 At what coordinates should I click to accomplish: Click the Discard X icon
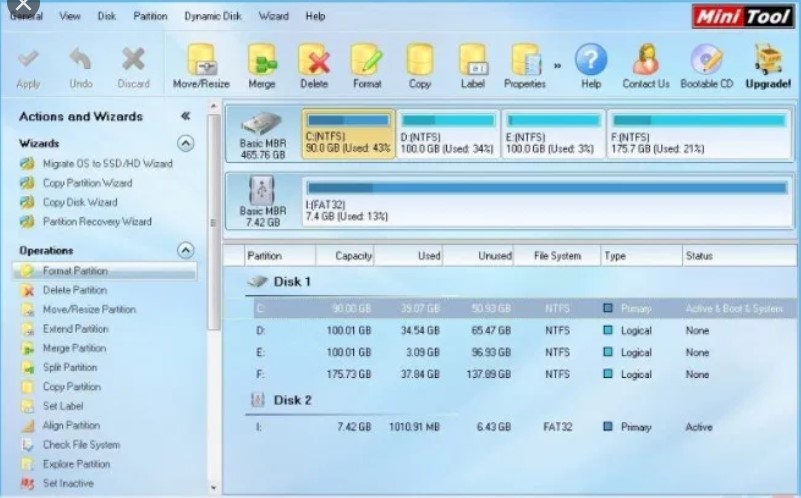[x=133, y=60]
